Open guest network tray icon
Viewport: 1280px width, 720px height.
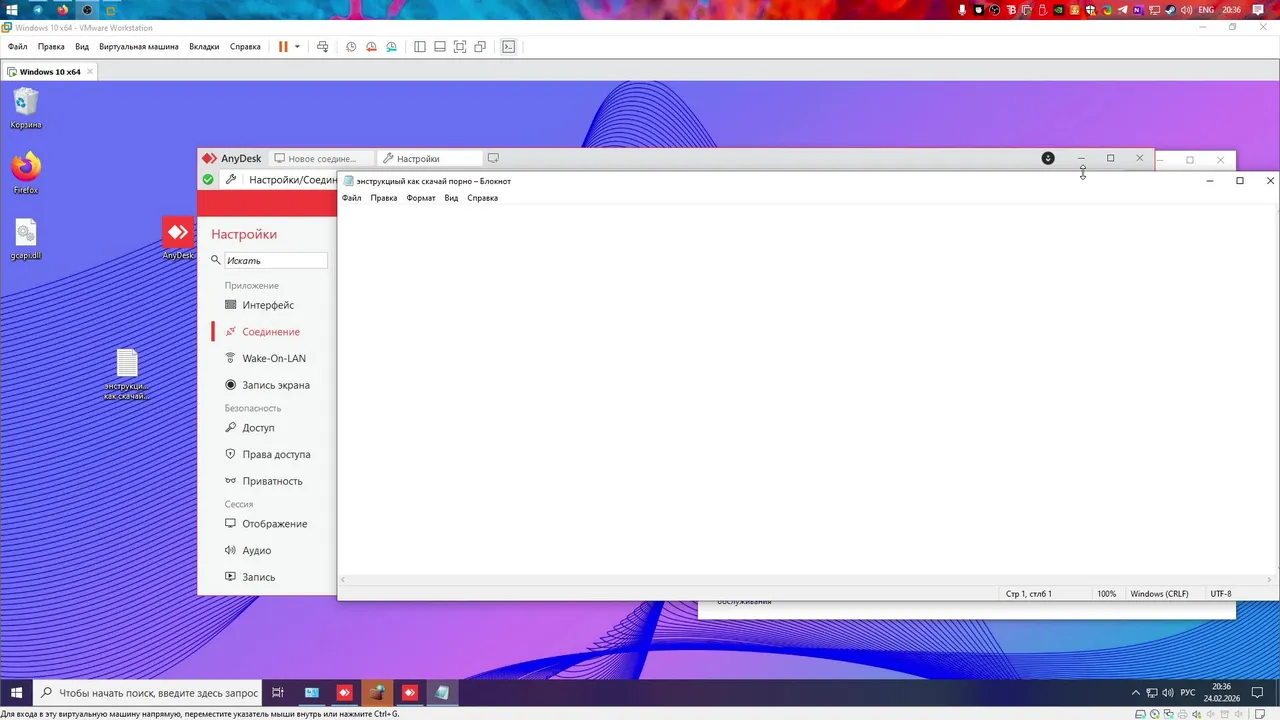tap(1152, 692)
